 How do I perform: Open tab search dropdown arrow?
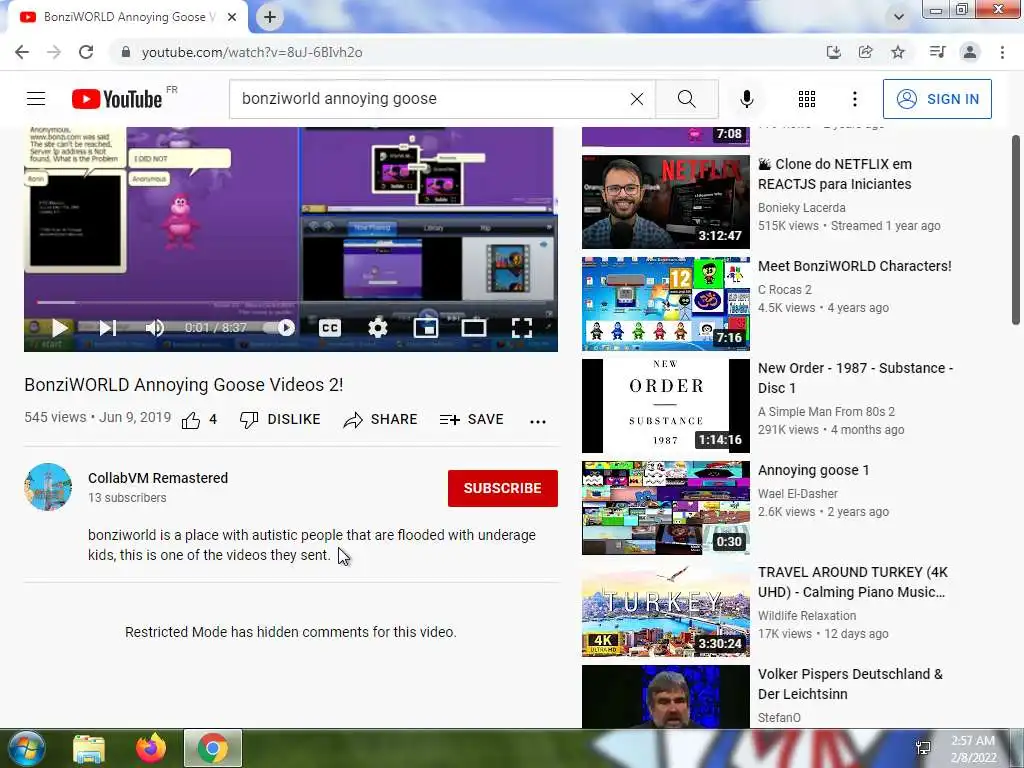coord(899,17)
